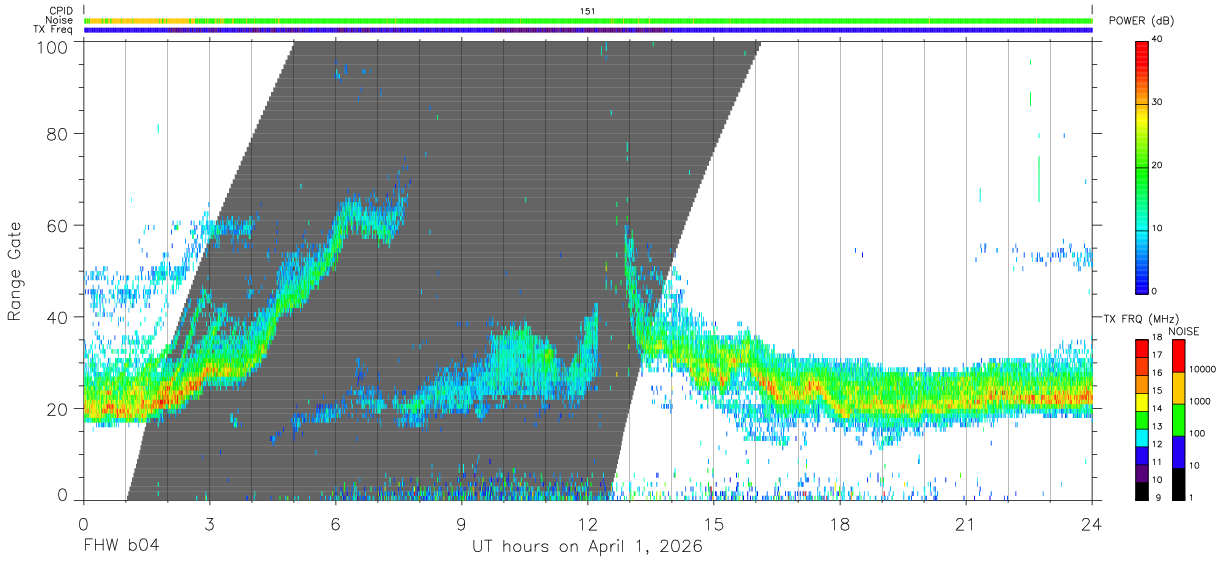Click the FHW b04 radar beam label
The height and width of the screenshot is (567, 1228).
point(121,547)
